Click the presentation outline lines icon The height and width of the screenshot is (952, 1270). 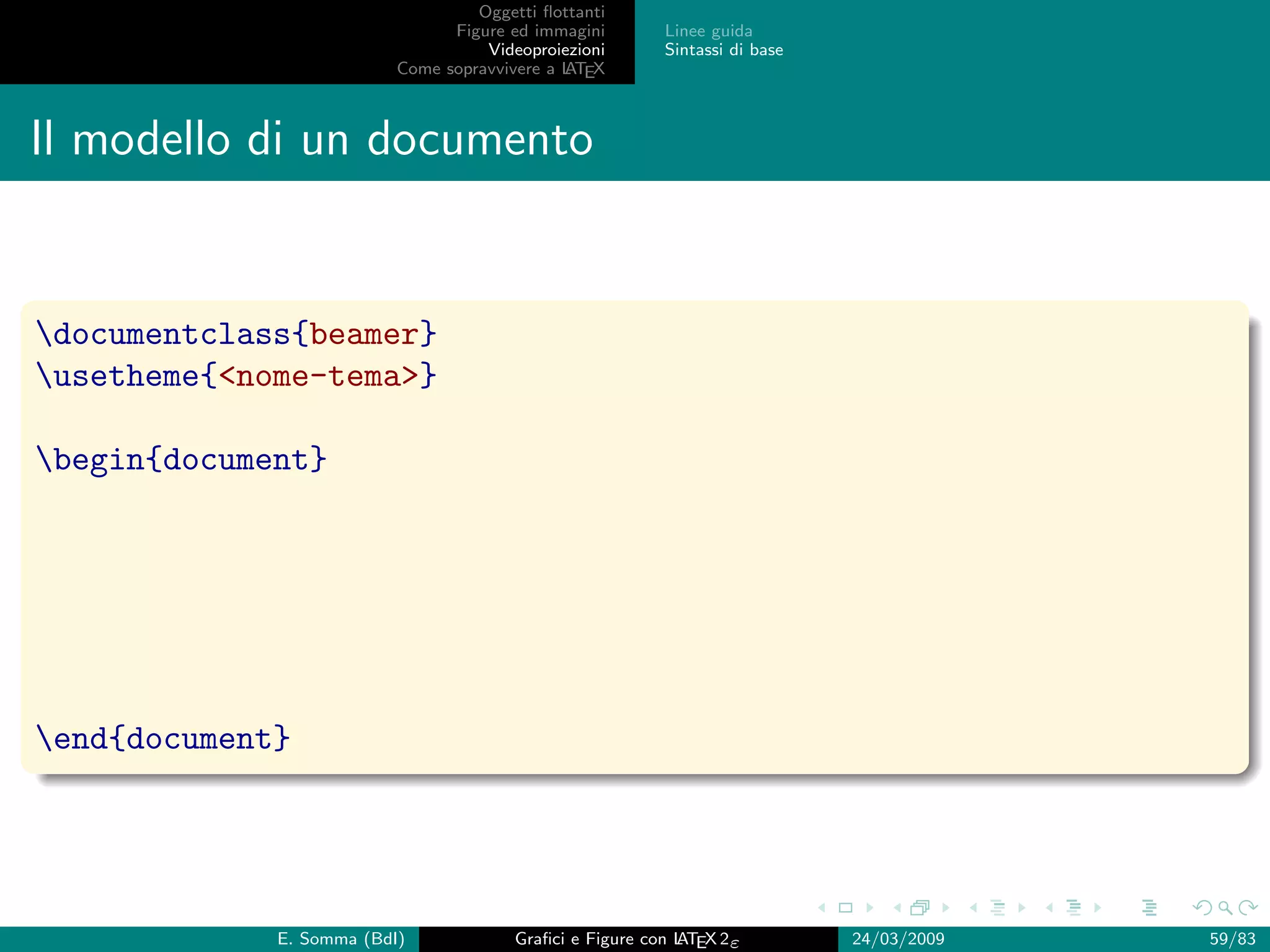1150,908
